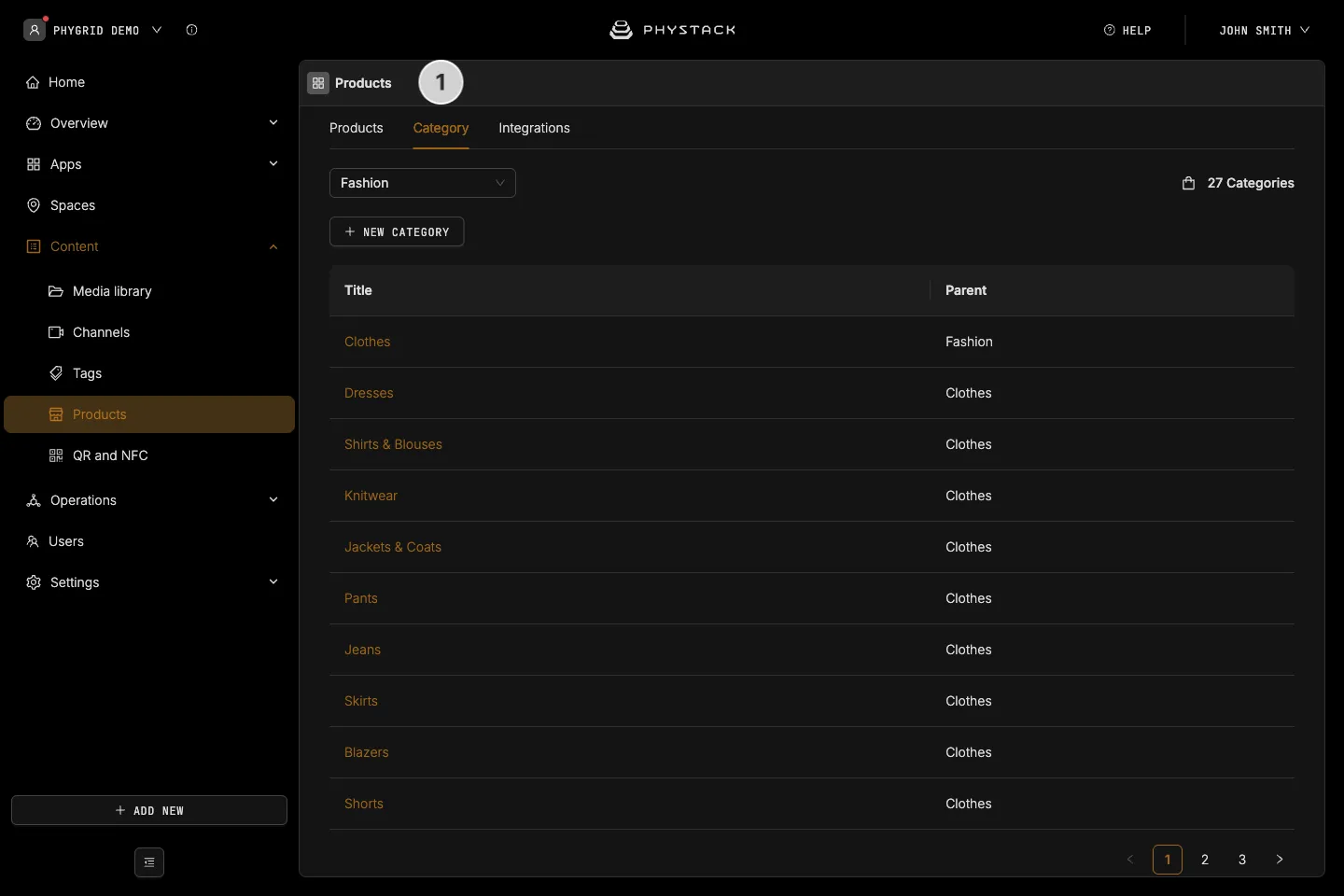Click the Operations nodes icon
Screen dimensions: 1344x896
click(34, 500)
